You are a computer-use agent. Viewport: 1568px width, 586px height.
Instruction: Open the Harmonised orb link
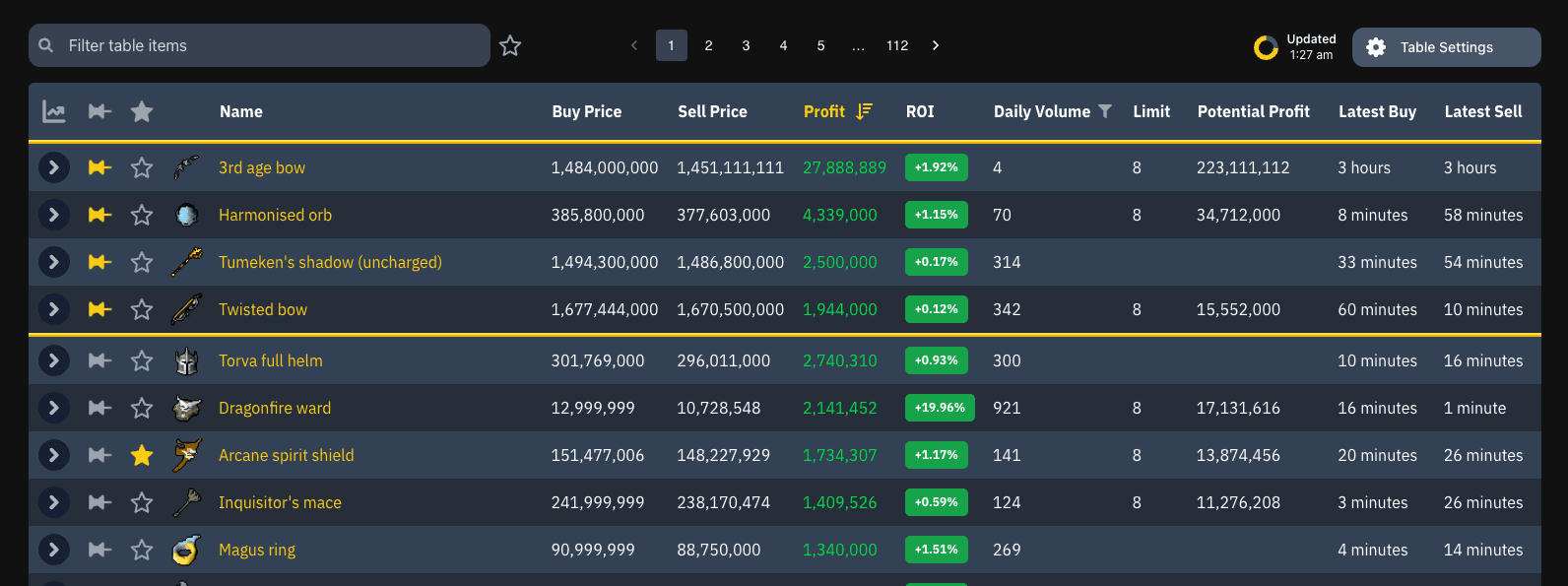pos(275,215)
